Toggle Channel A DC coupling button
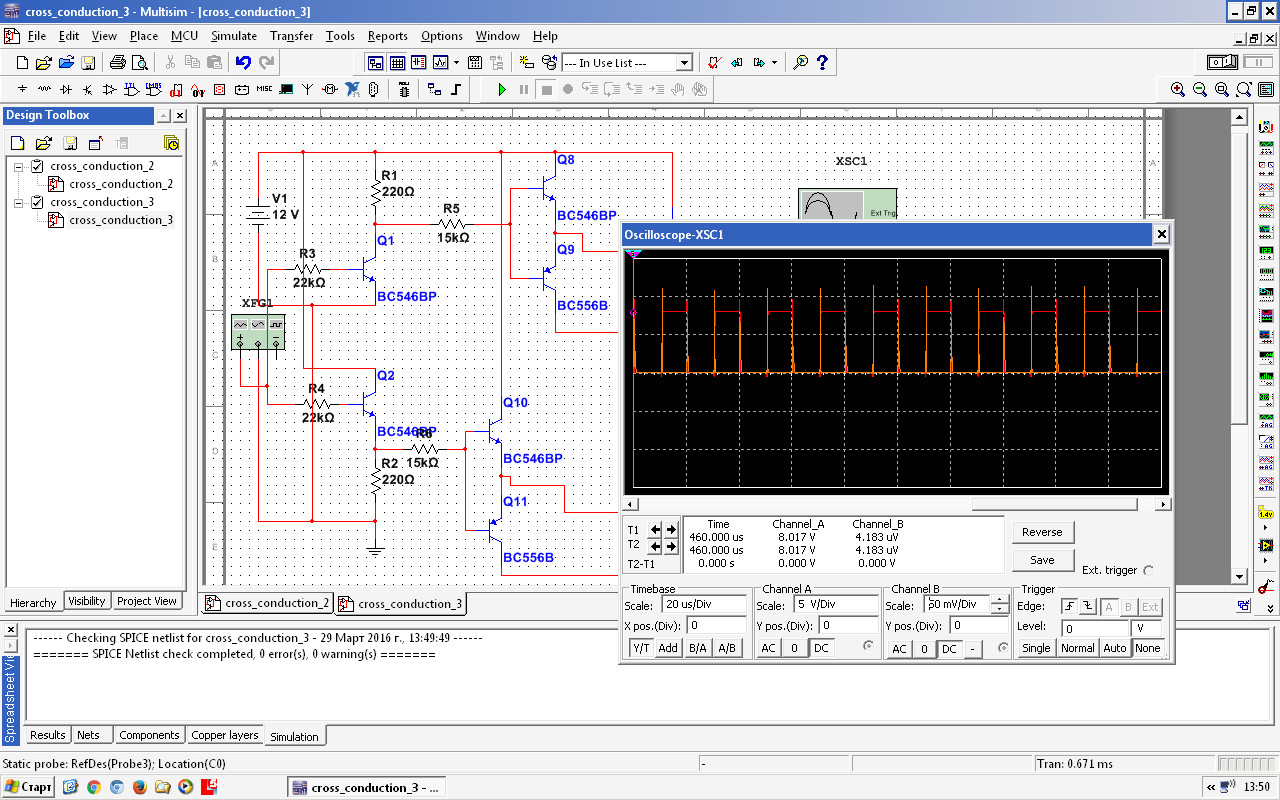The height and width of the screenshot is (800, 1280). pos(821,648)
